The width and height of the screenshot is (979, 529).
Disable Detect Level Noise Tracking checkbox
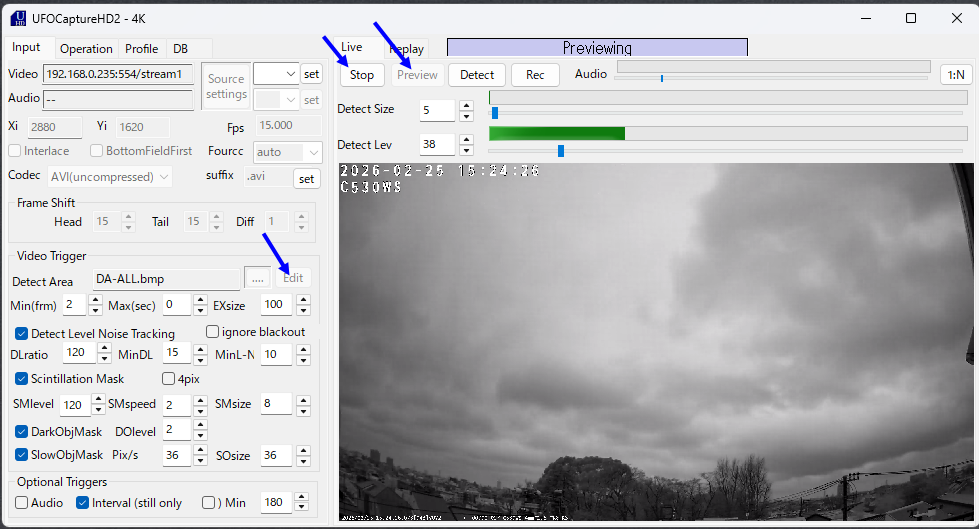22,333
